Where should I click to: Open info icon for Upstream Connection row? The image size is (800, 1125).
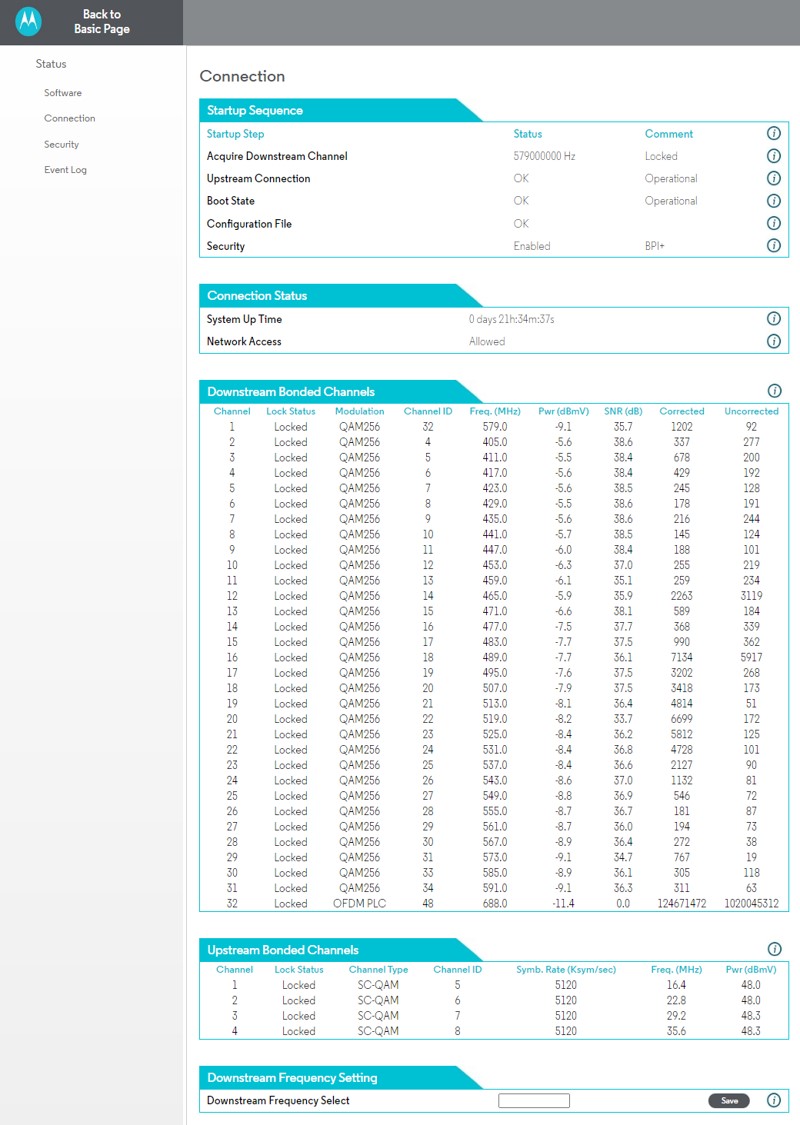(773, 178)
